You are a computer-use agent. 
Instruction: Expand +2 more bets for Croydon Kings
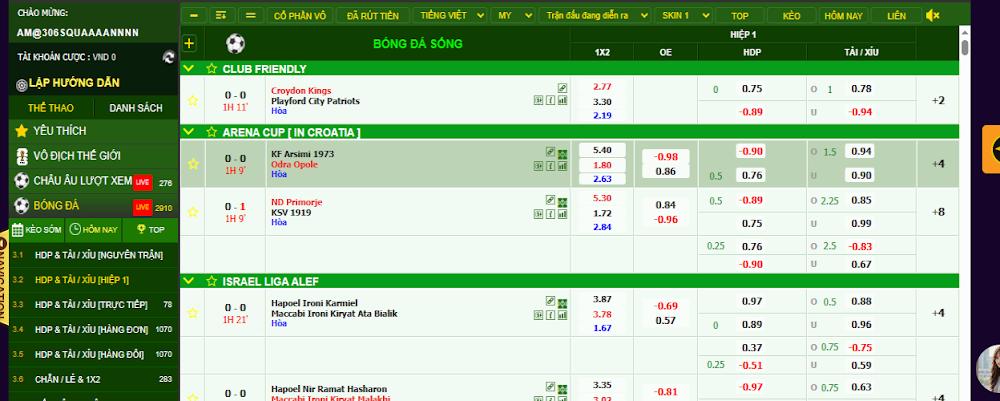(938, 100)
